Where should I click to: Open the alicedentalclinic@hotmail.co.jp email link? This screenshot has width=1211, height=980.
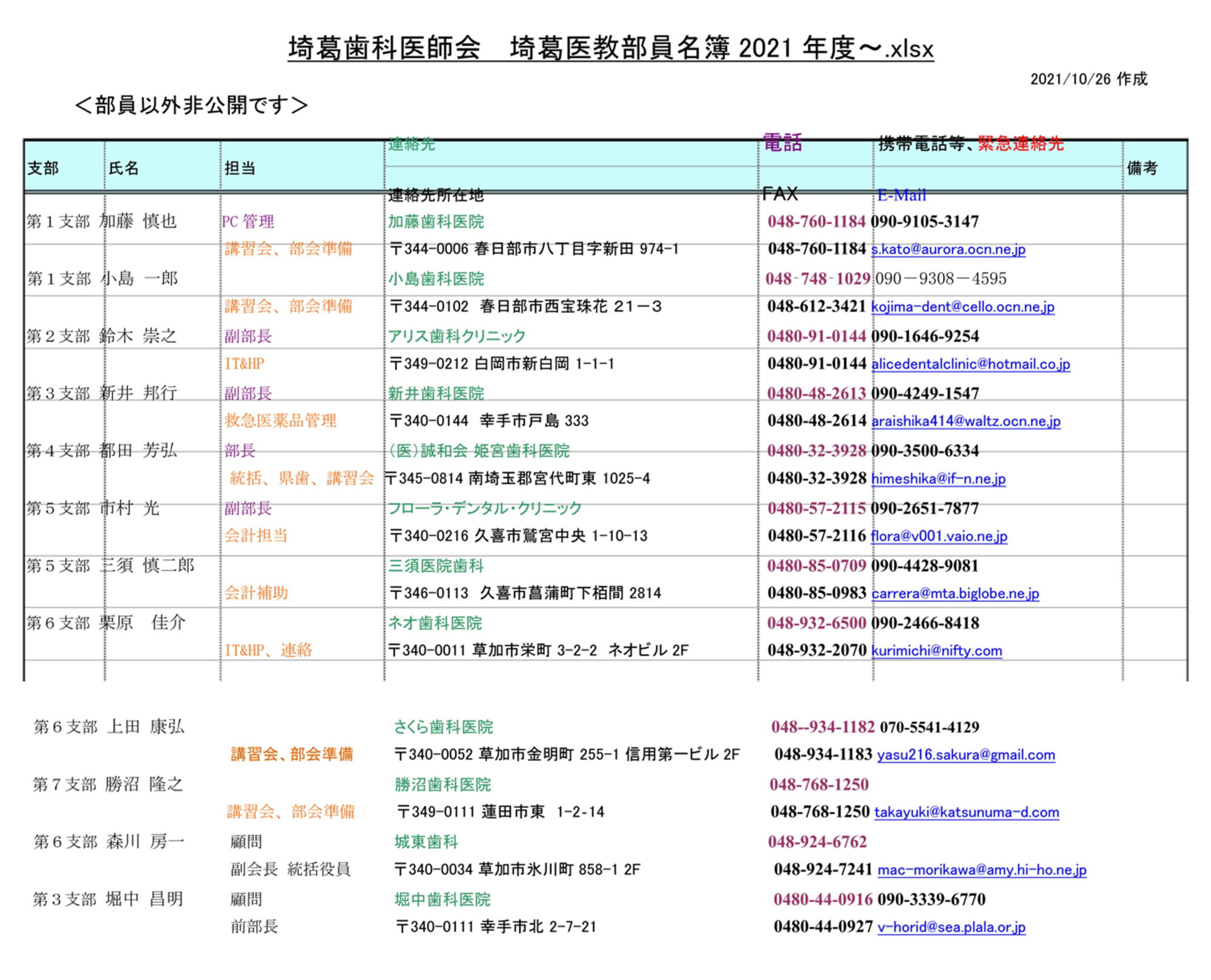(x=971, y=364)
